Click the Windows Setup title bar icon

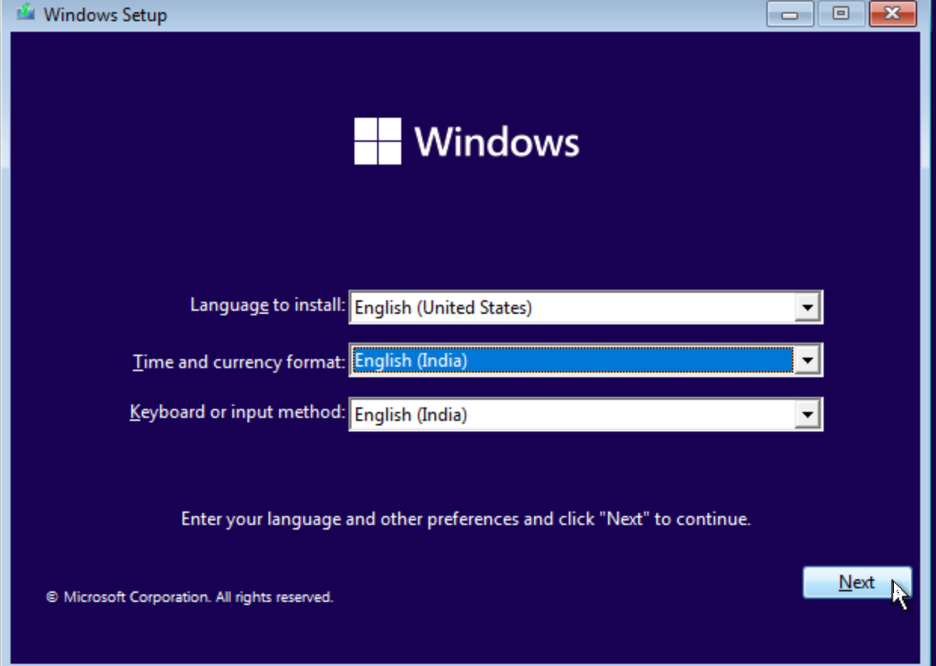coord(25,13)
